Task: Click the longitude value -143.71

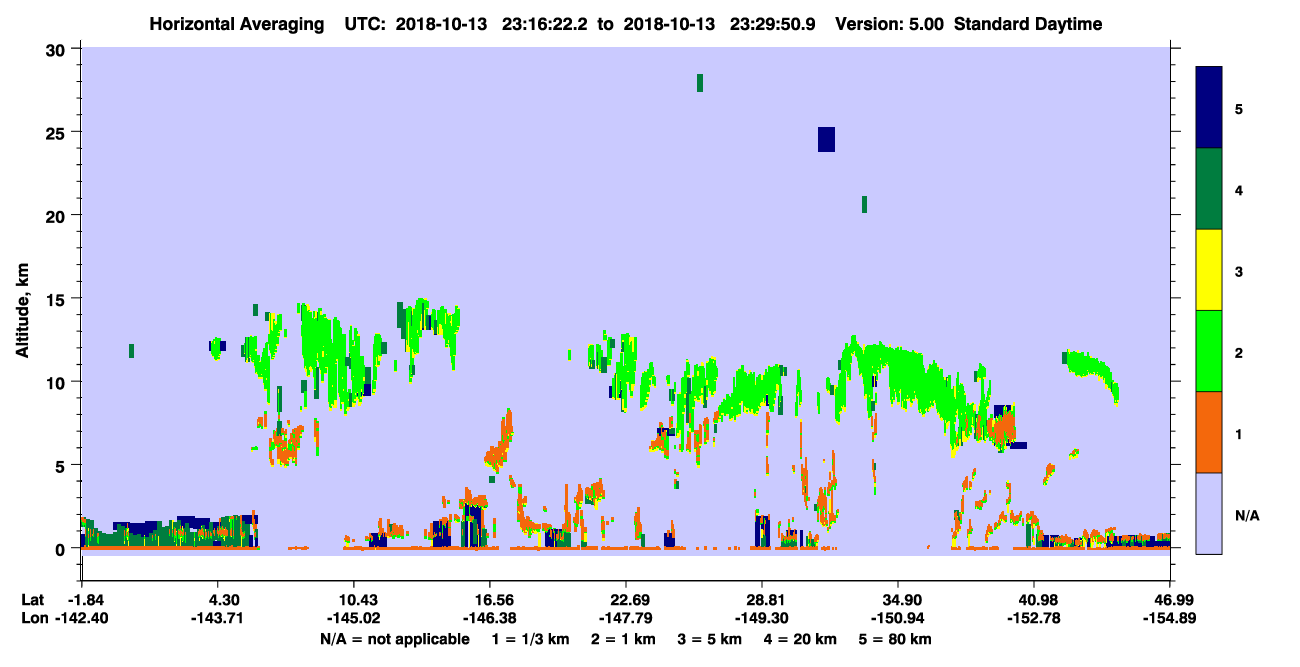Action: (x=217, y=619)
